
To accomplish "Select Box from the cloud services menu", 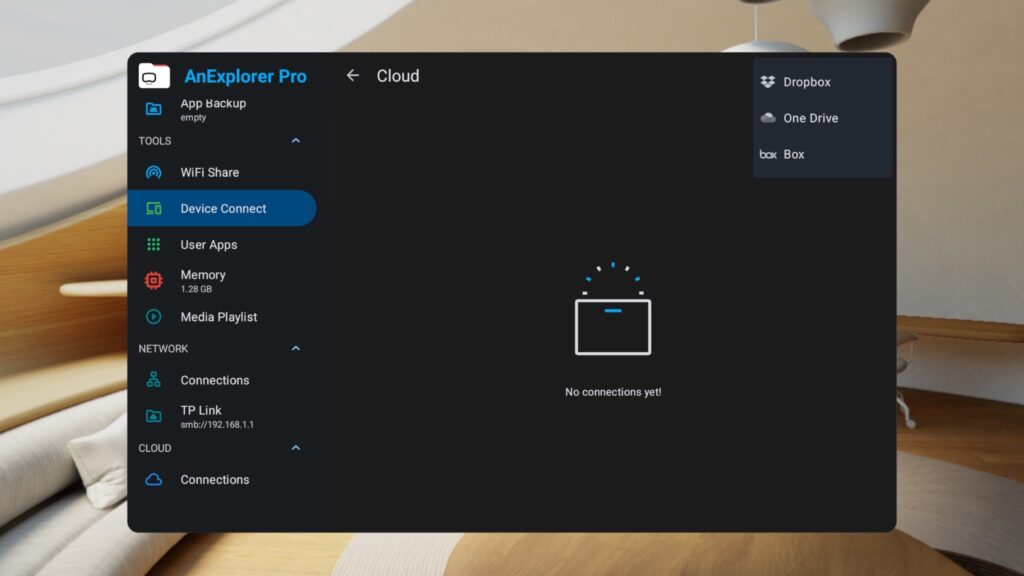I will (795, 154).
